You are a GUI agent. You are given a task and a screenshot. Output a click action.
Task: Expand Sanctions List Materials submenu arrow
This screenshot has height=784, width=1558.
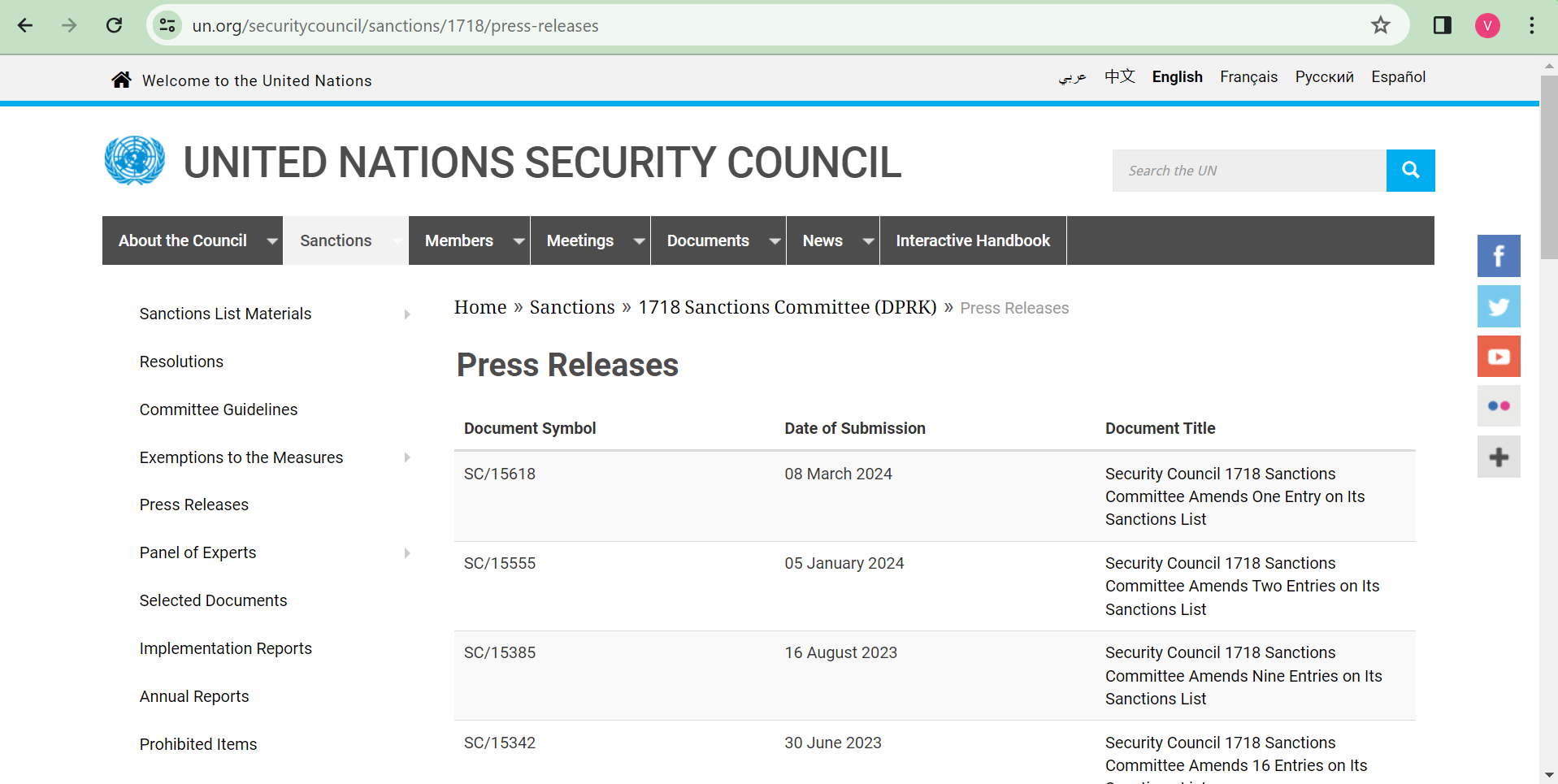[407, 314]
